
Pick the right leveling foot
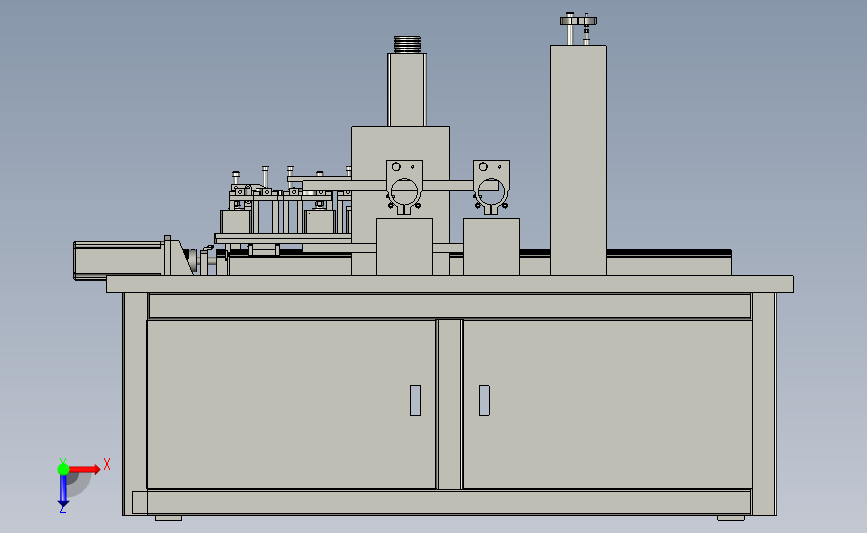click(x=731, y=518)
